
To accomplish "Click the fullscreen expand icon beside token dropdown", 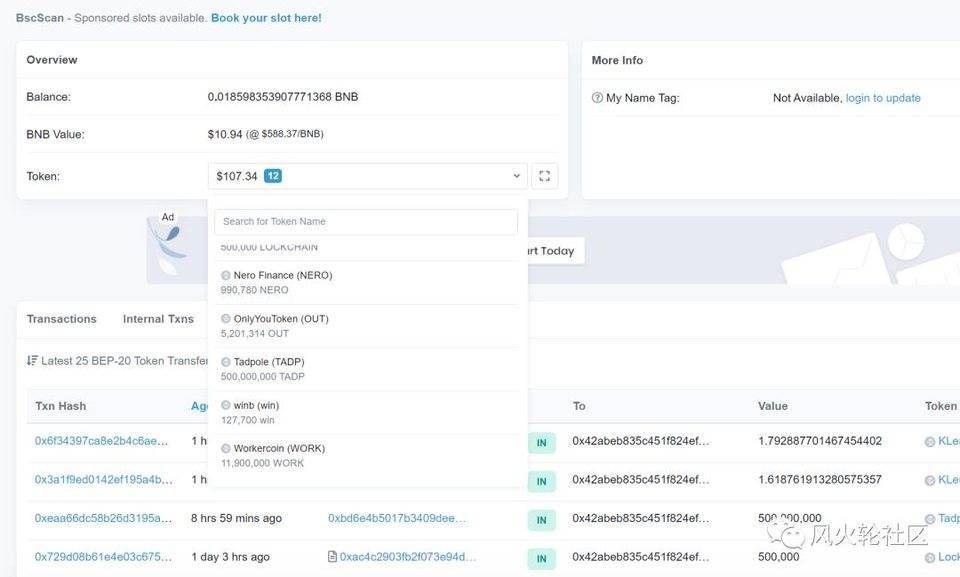I will (x=544, y=176).
